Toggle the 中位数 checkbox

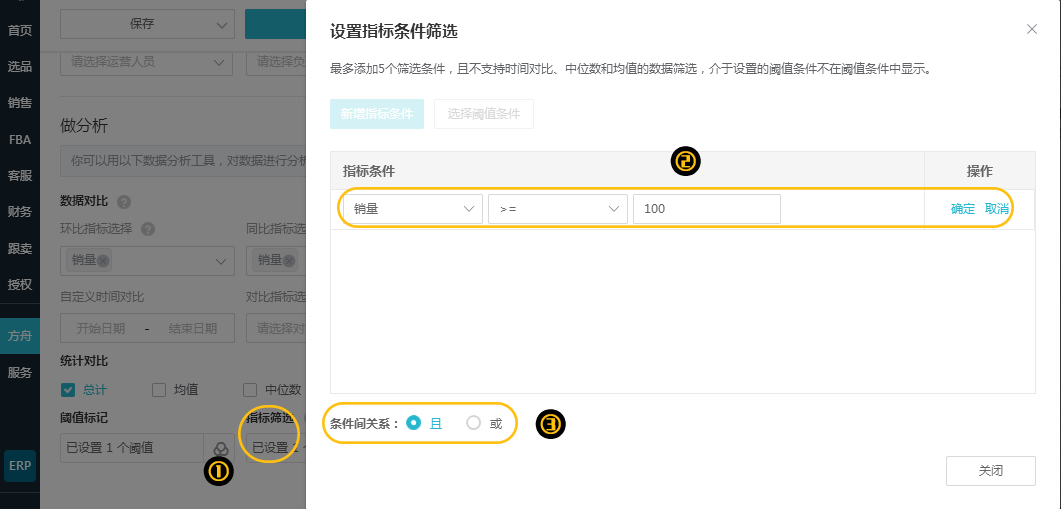[250, 390]
